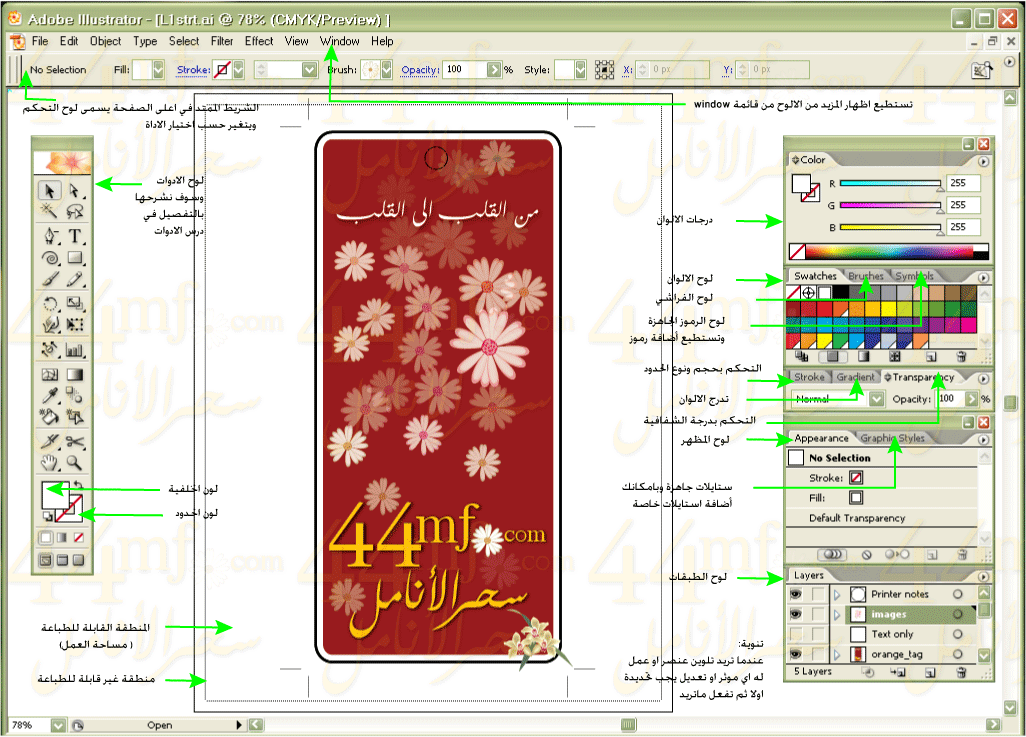Switch to the Graphic Styles tab

click(893, 439)
